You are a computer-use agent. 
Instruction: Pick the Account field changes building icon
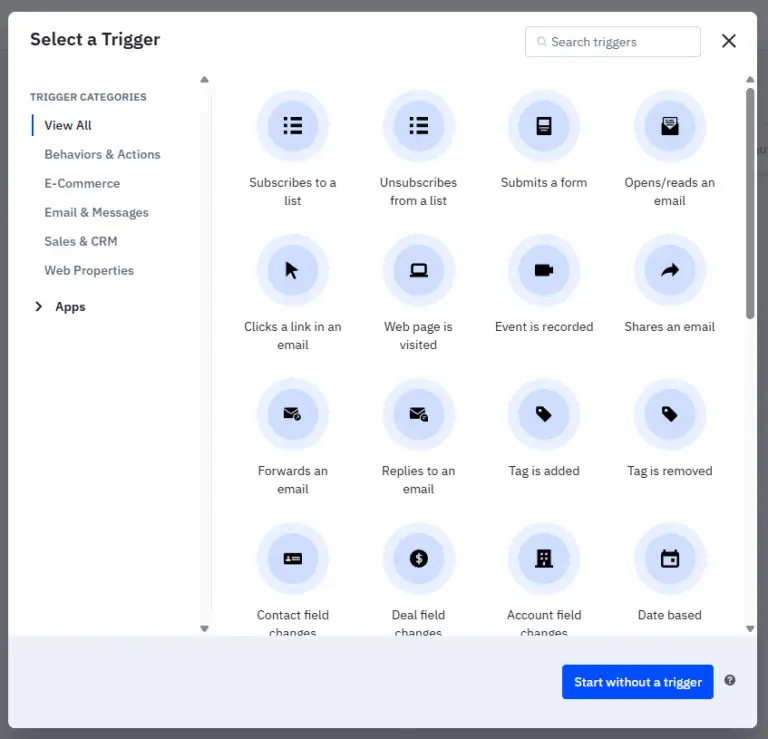coord(544,559)
